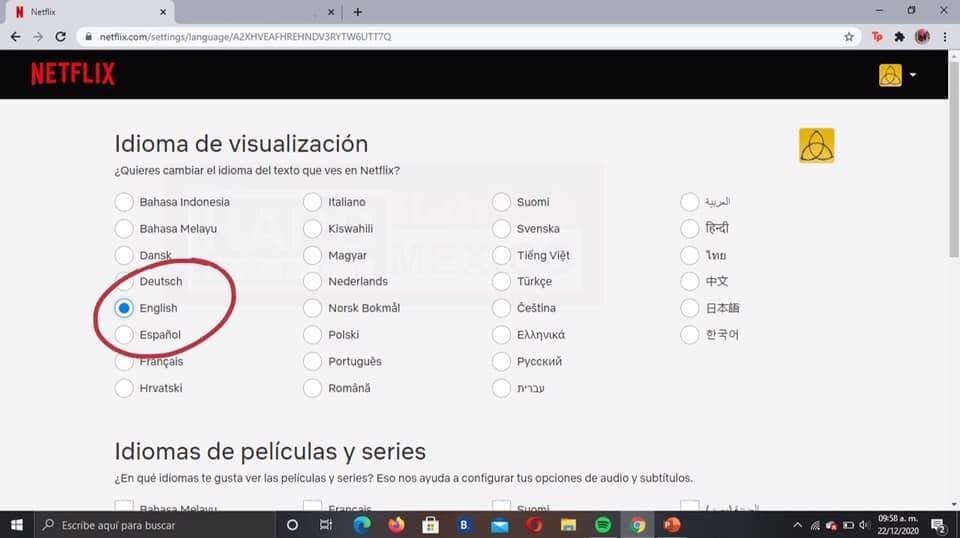The image size is (960, 538).
Task: Select the Čeština radio button
Action: (x=501, y=308)
